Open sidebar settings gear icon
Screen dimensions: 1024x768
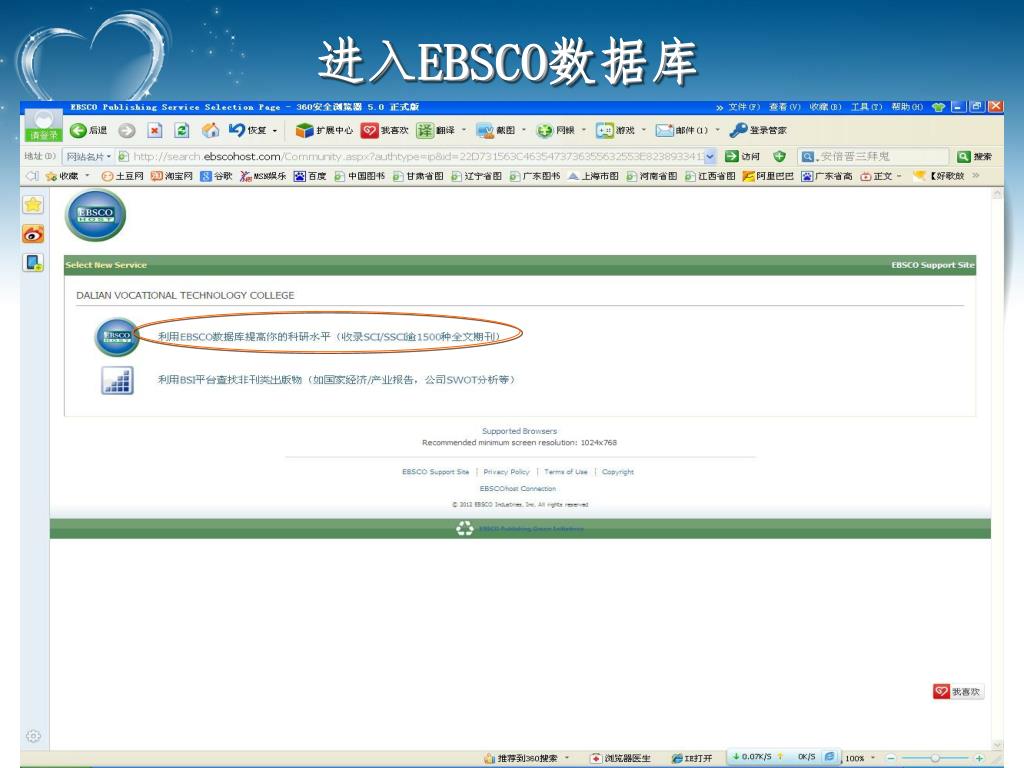click(33, 736)
